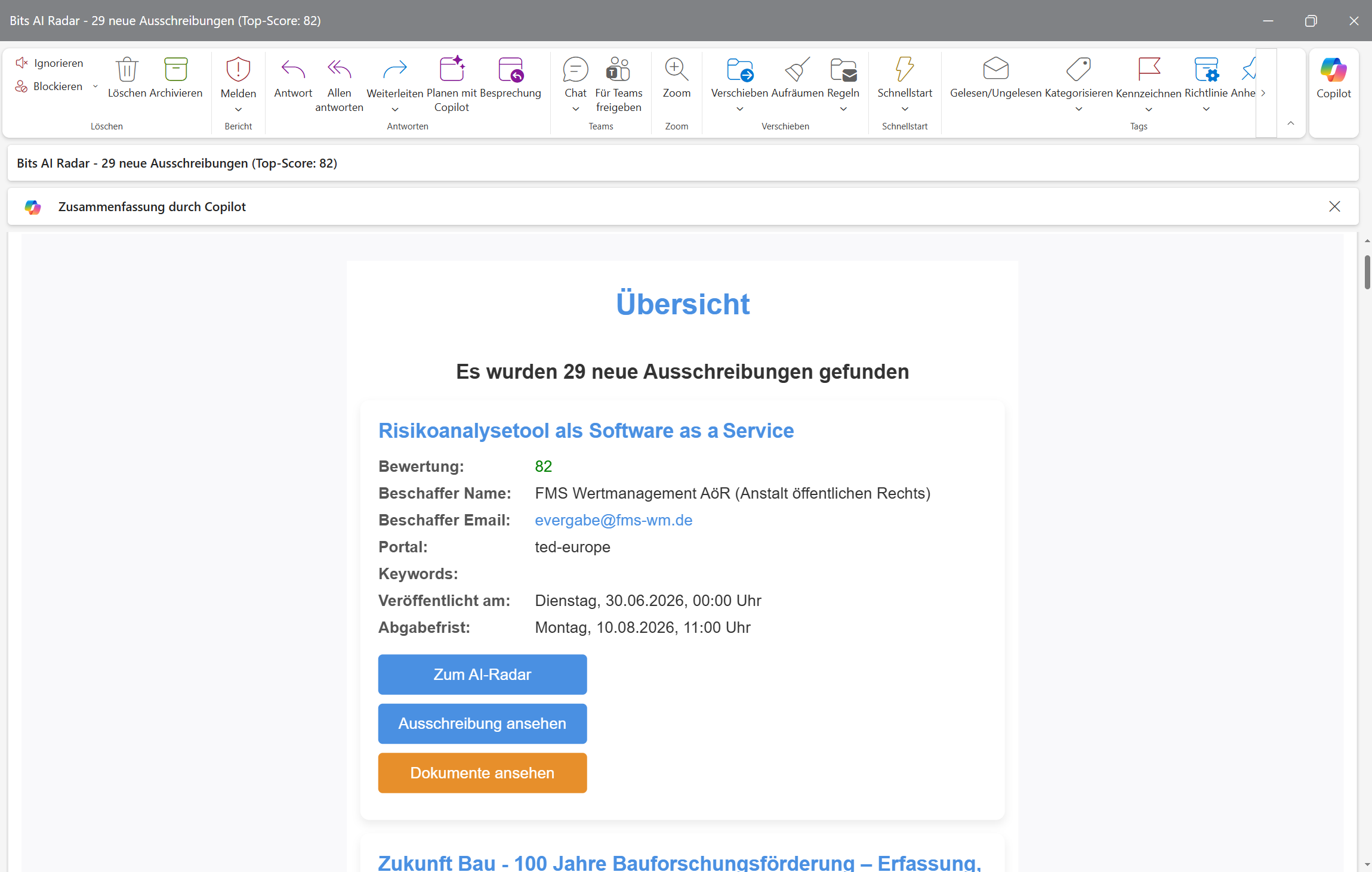Click Dienstag, 30.06.2026, 00:00 Uhr date
The image size is (1372, 872).
[648, 601]
